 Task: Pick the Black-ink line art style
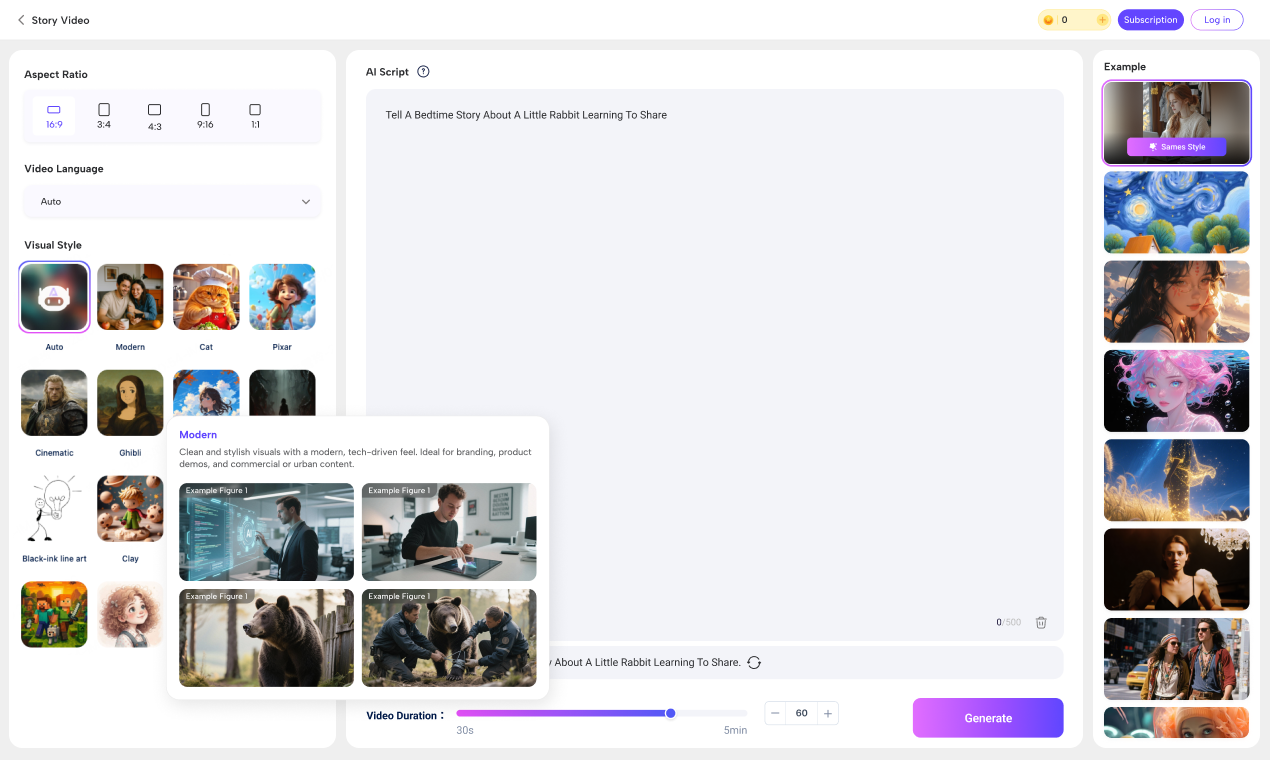[x=54, y=508]
